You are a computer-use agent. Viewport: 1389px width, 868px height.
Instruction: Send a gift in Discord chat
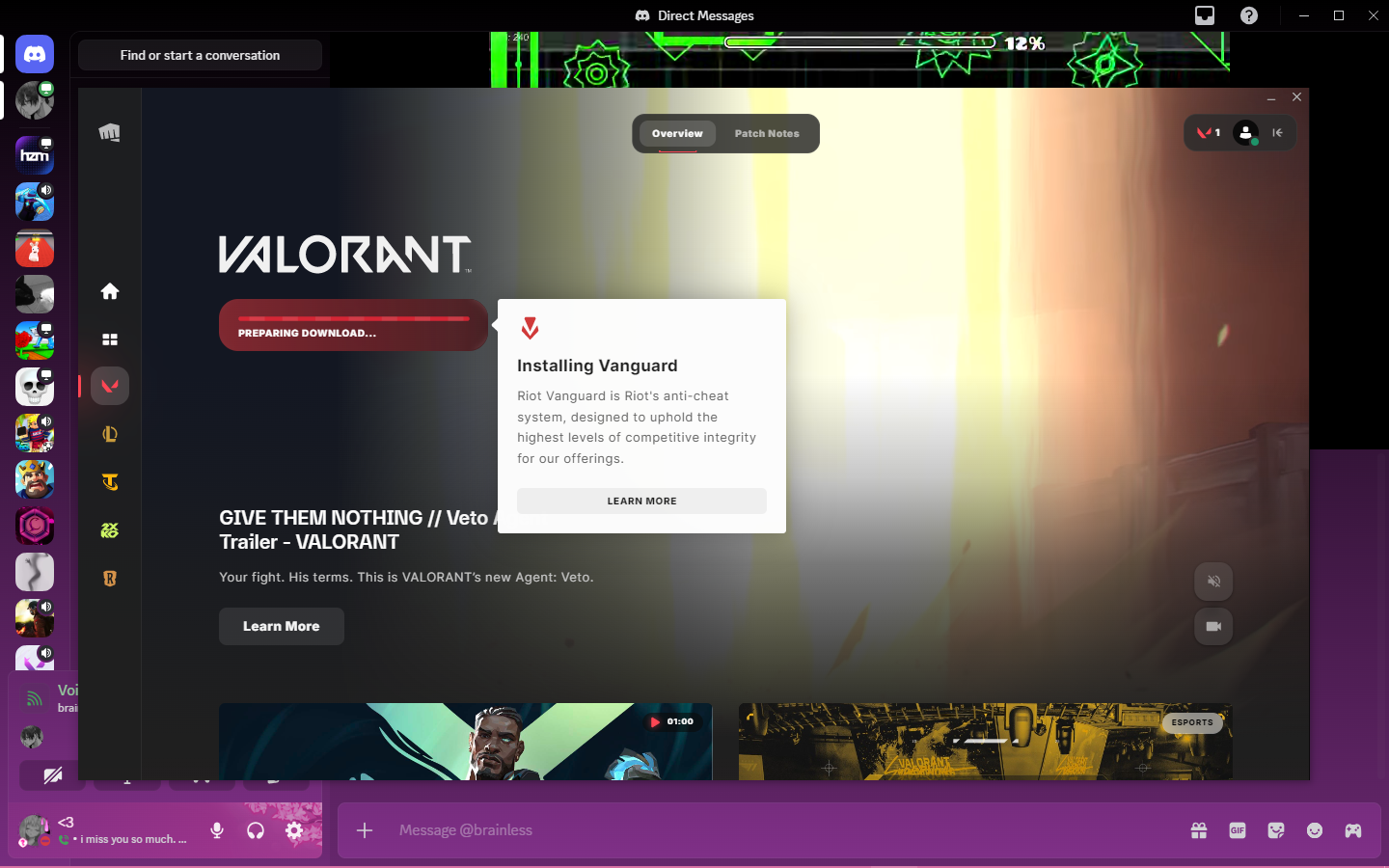coord(1199,830)
